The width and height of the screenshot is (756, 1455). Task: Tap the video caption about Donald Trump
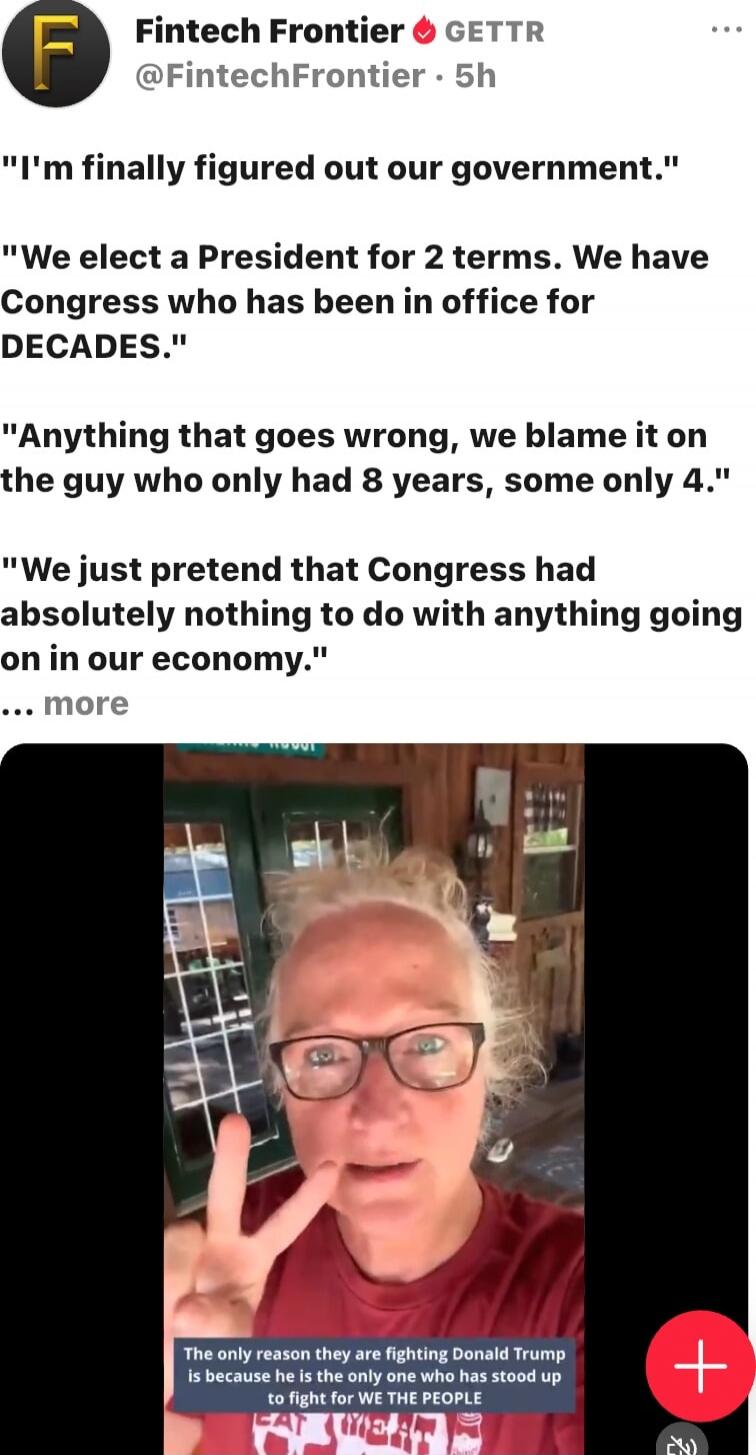(x=374, y=1375)
